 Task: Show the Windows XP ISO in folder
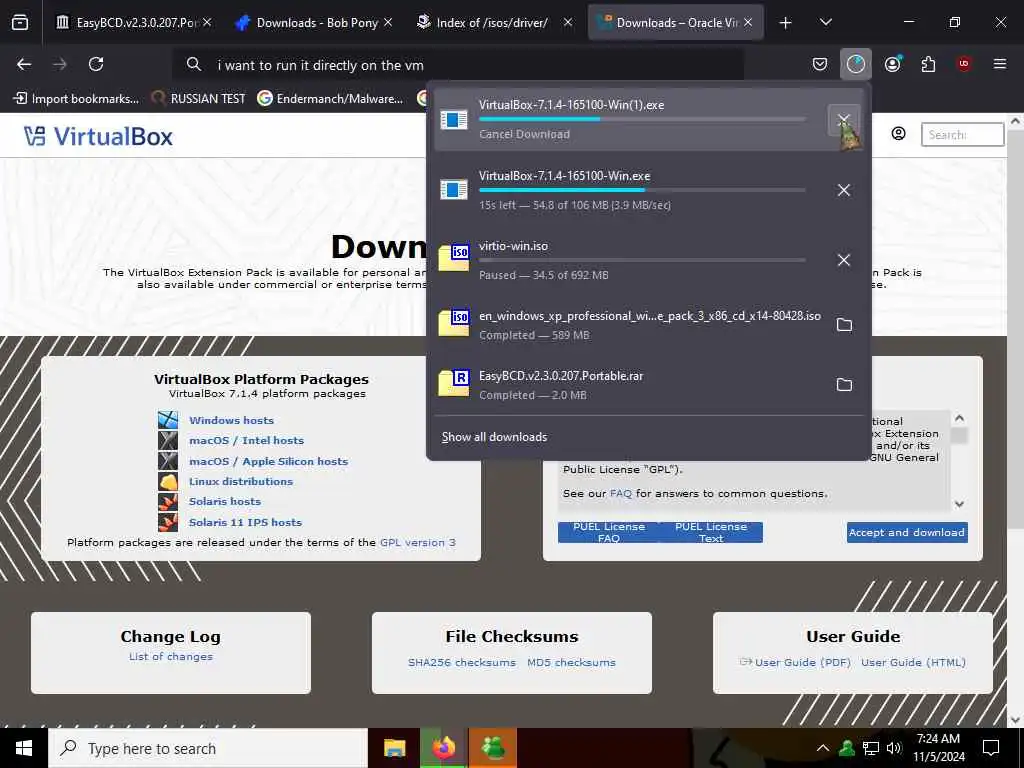pyautogui.click(x=844, y=325)
